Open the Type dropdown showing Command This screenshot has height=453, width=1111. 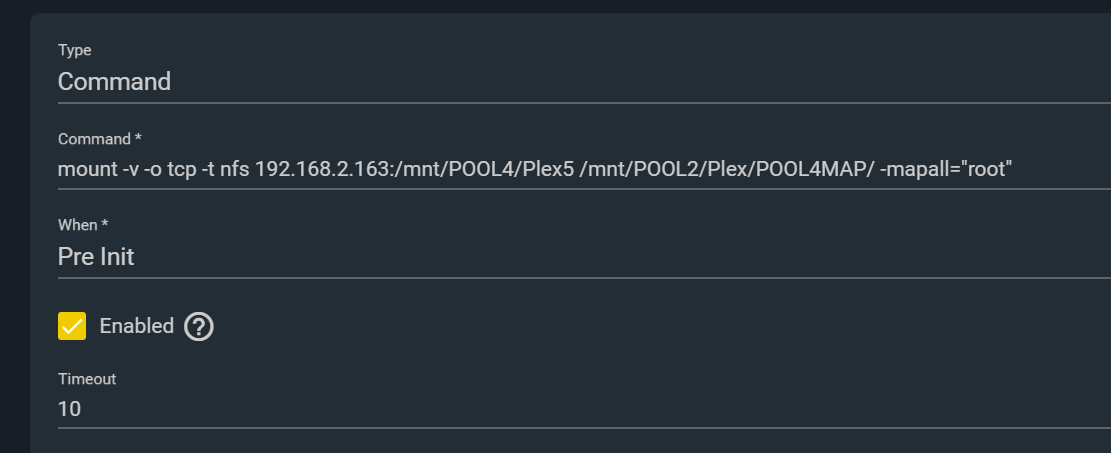[584, 82]
